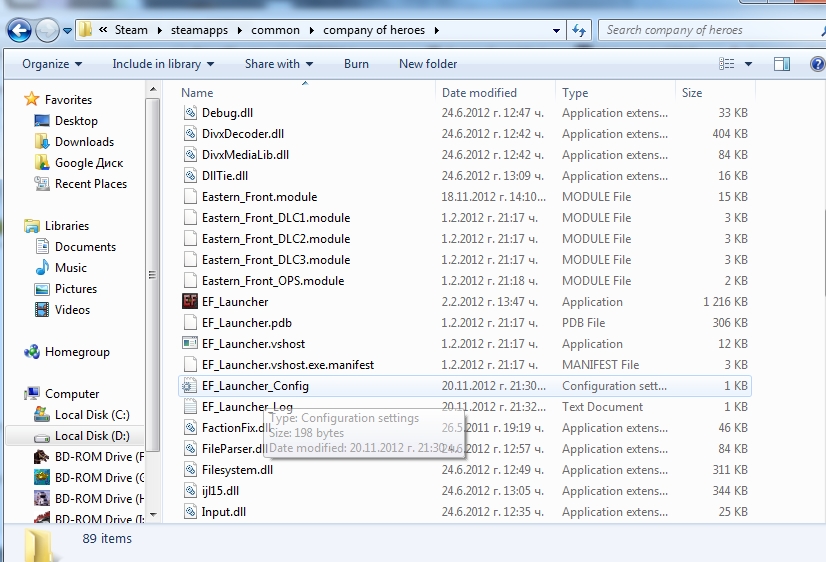Click the New folder button

[x=428, y=64]
